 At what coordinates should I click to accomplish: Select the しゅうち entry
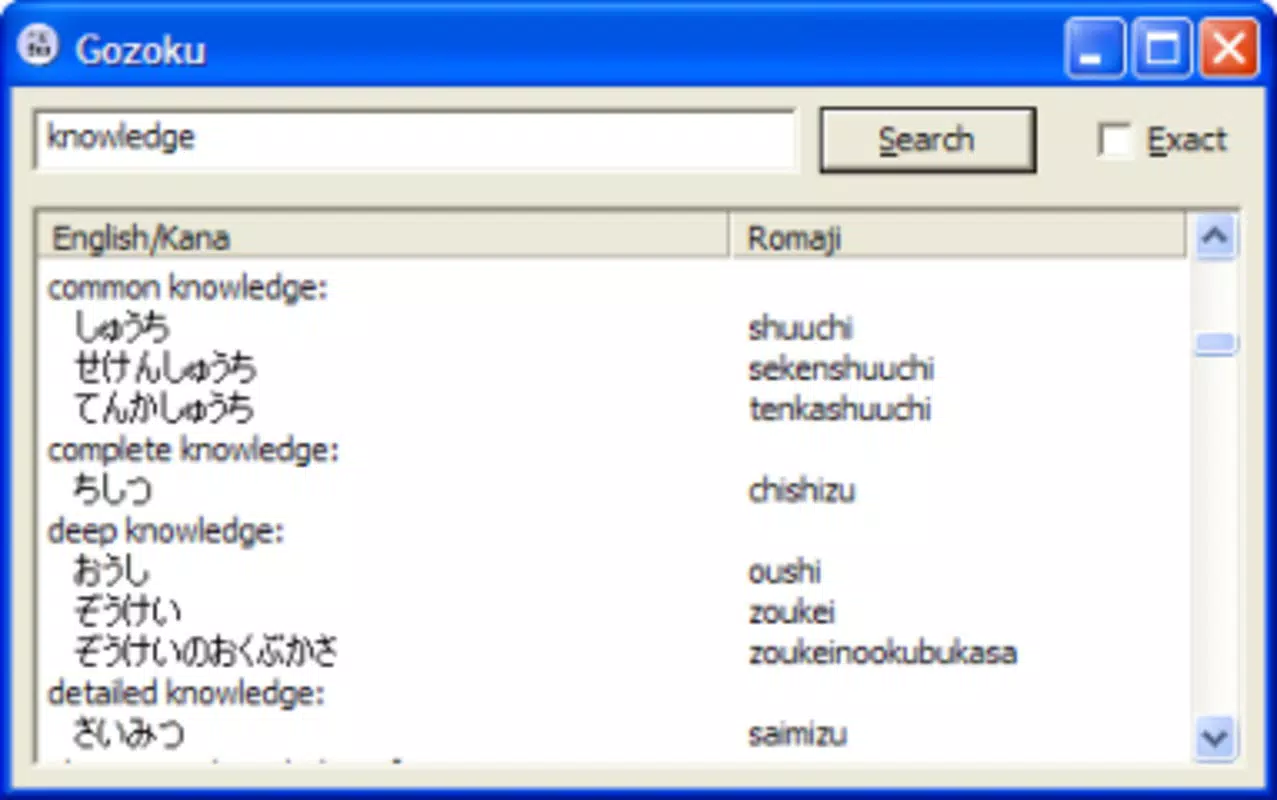122,328
